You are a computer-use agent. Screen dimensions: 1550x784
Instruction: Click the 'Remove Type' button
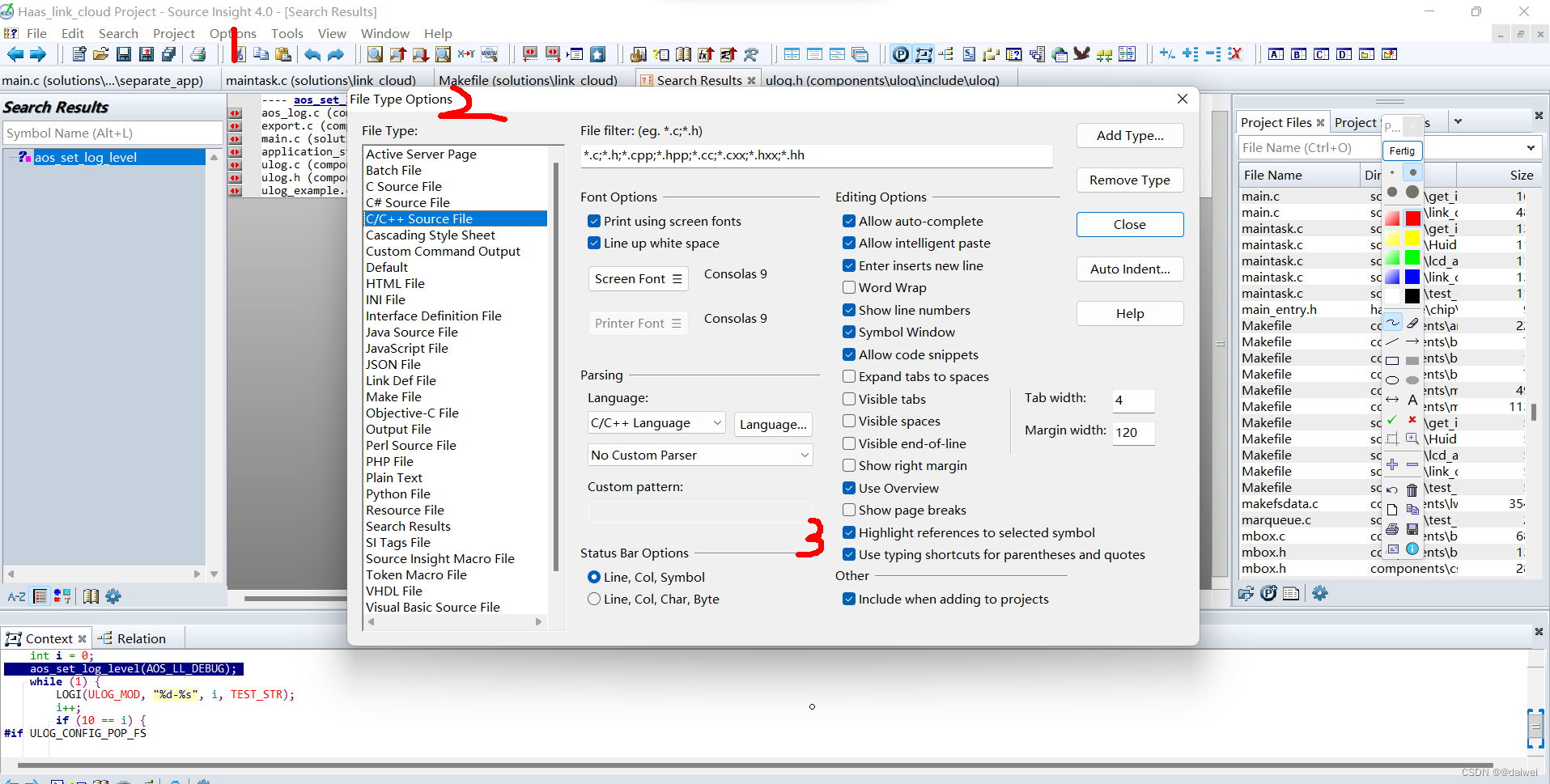click(x=1130, y=180)
